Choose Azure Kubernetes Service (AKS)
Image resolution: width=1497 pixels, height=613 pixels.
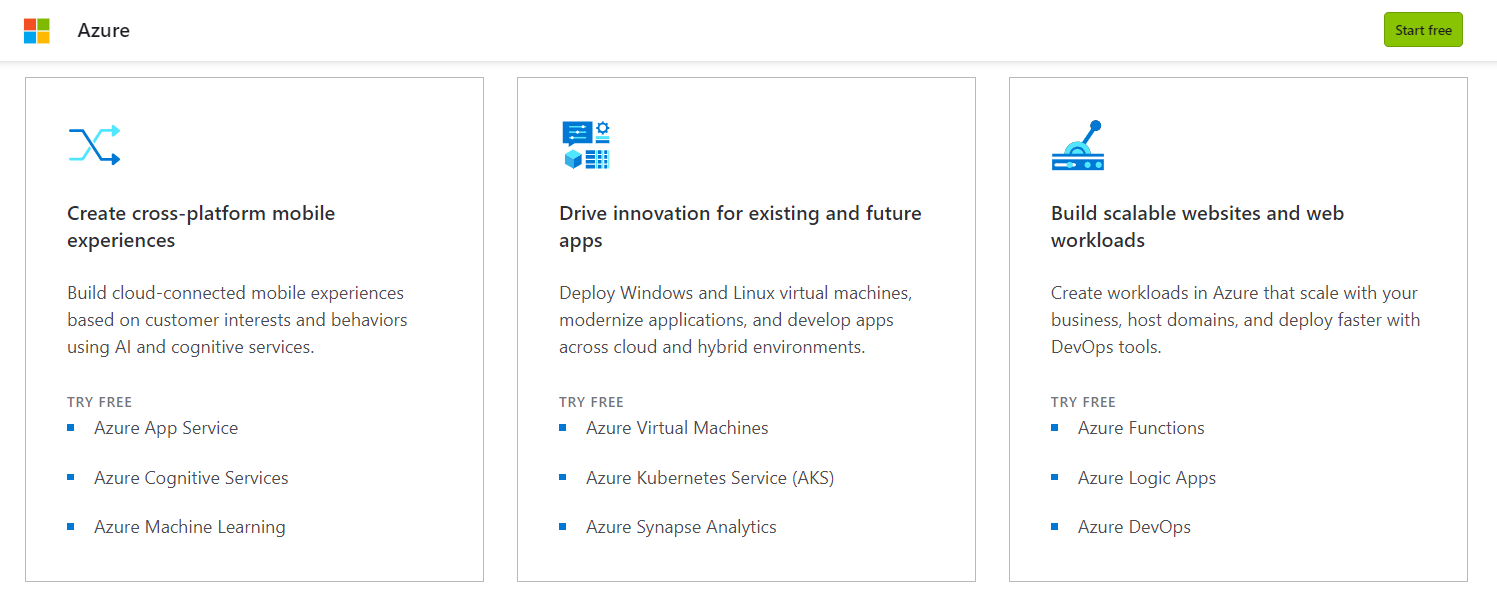[x=709, y=478]
